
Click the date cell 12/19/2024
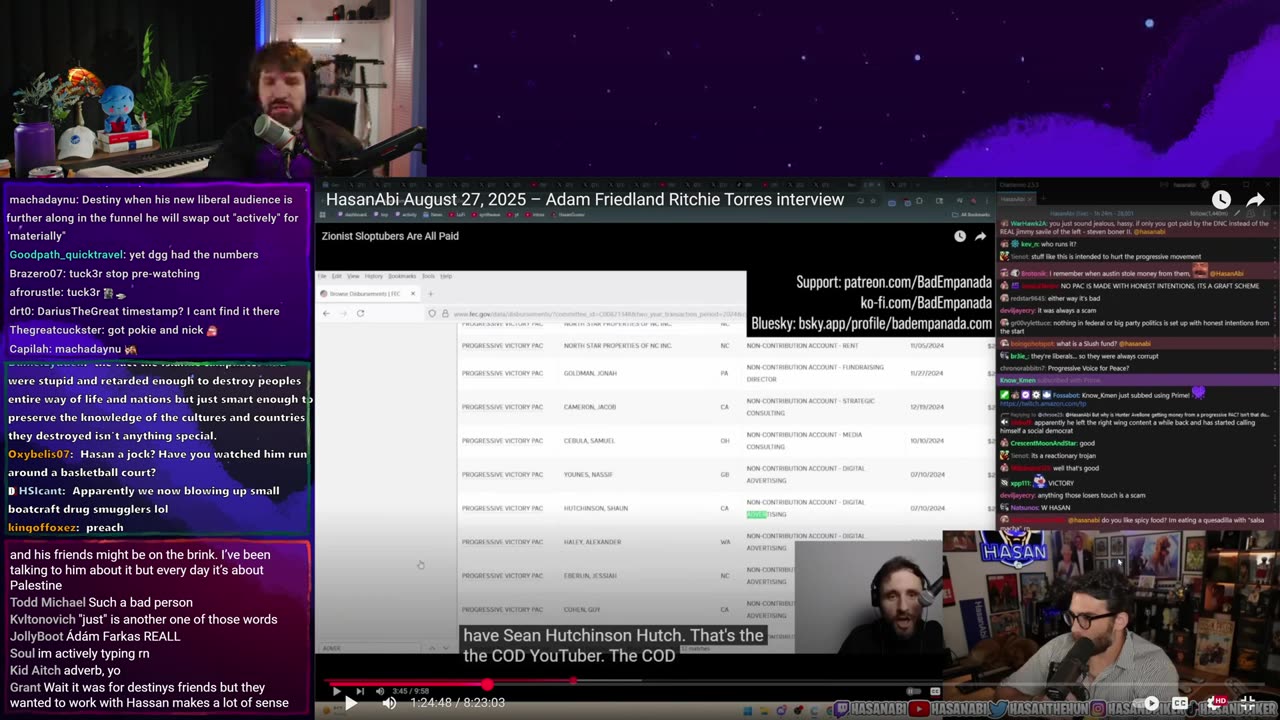coord(927,407)
